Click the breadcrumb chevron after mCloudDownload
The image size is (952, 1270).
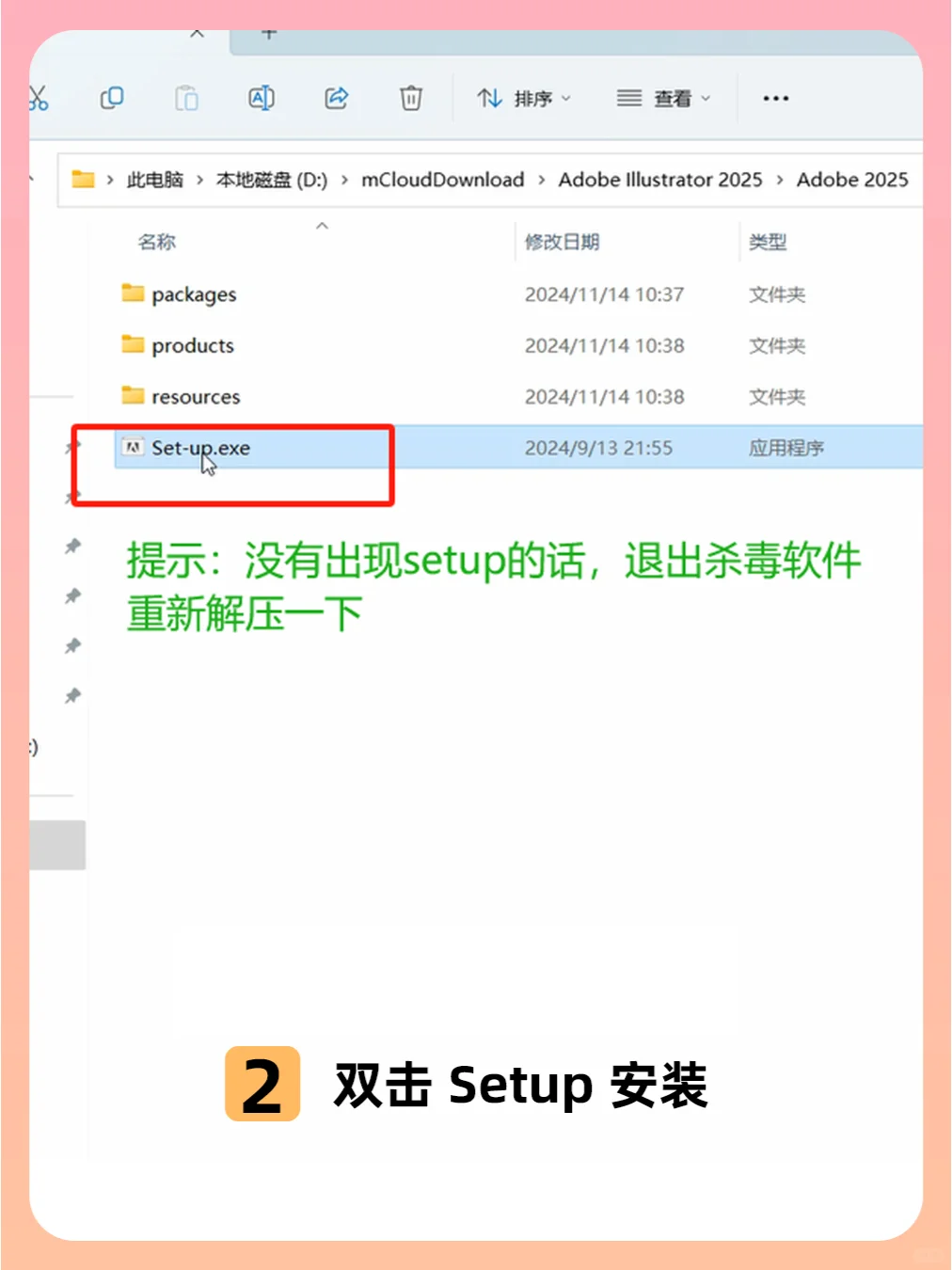click(543, 180)
